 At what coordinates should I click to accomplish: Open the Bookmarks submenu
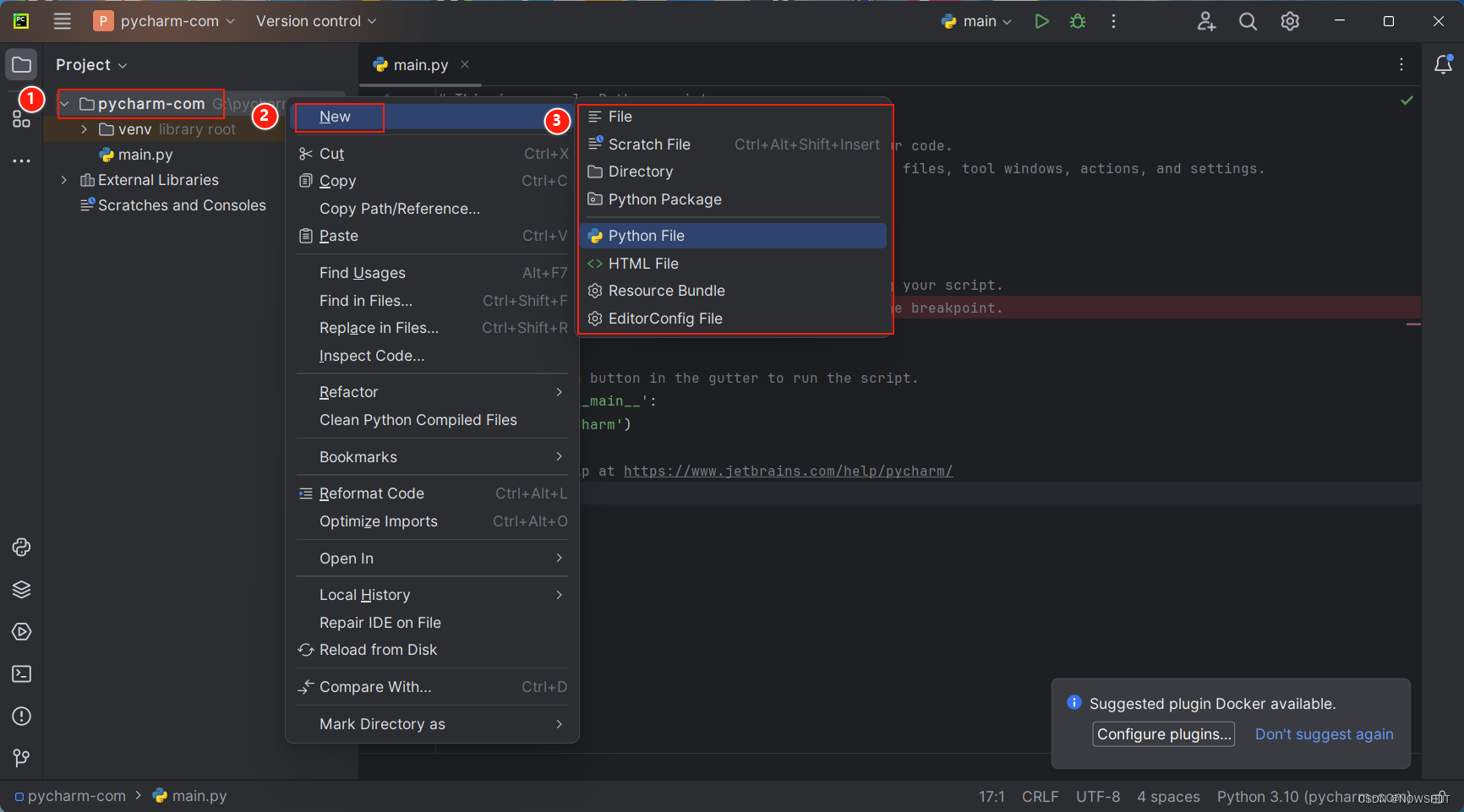tap(432, 457)
